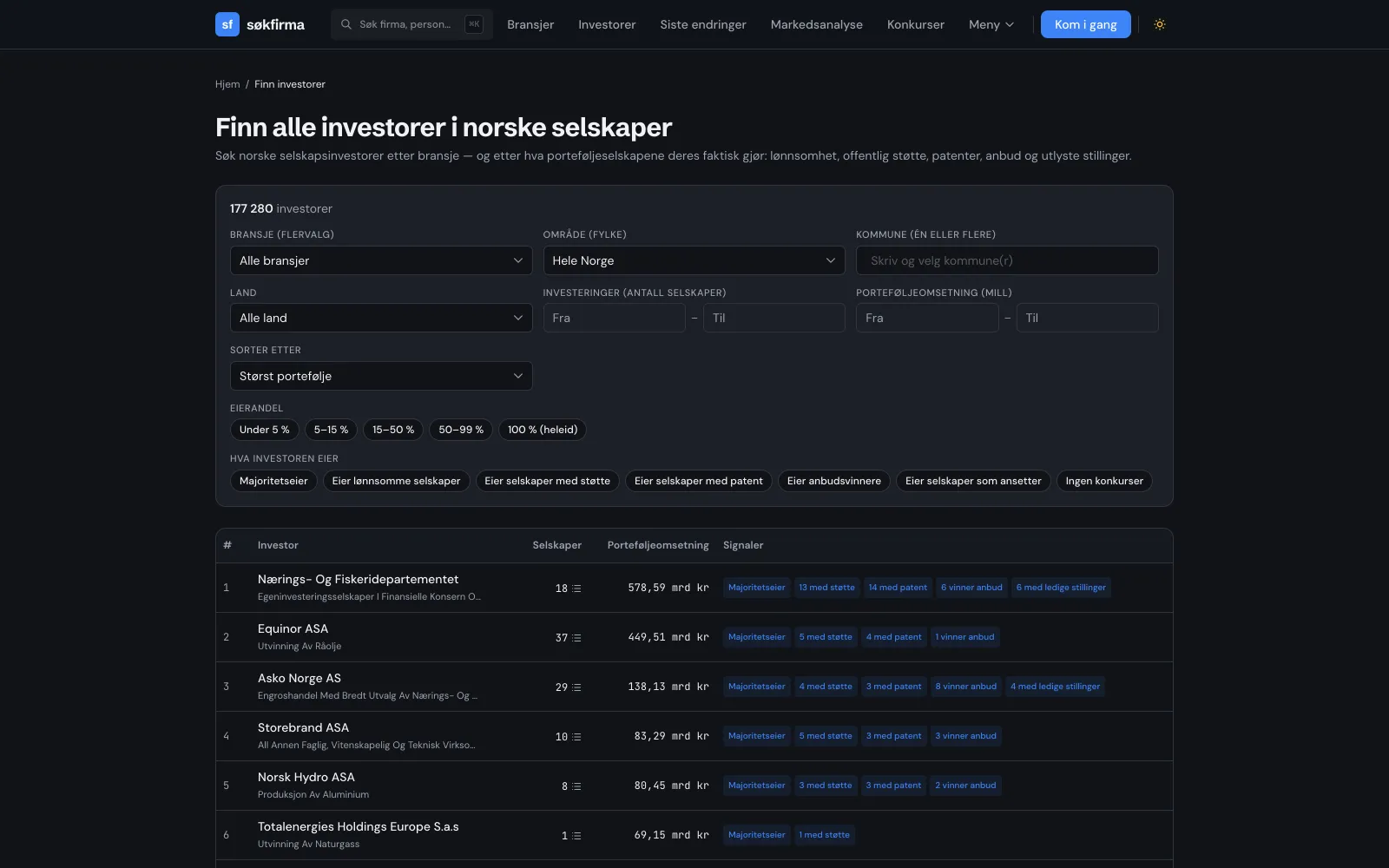Screen dimensions: 1389x868
Task: Enable Eier anbudsvinnere filter chip
Action: pos(834,481)
